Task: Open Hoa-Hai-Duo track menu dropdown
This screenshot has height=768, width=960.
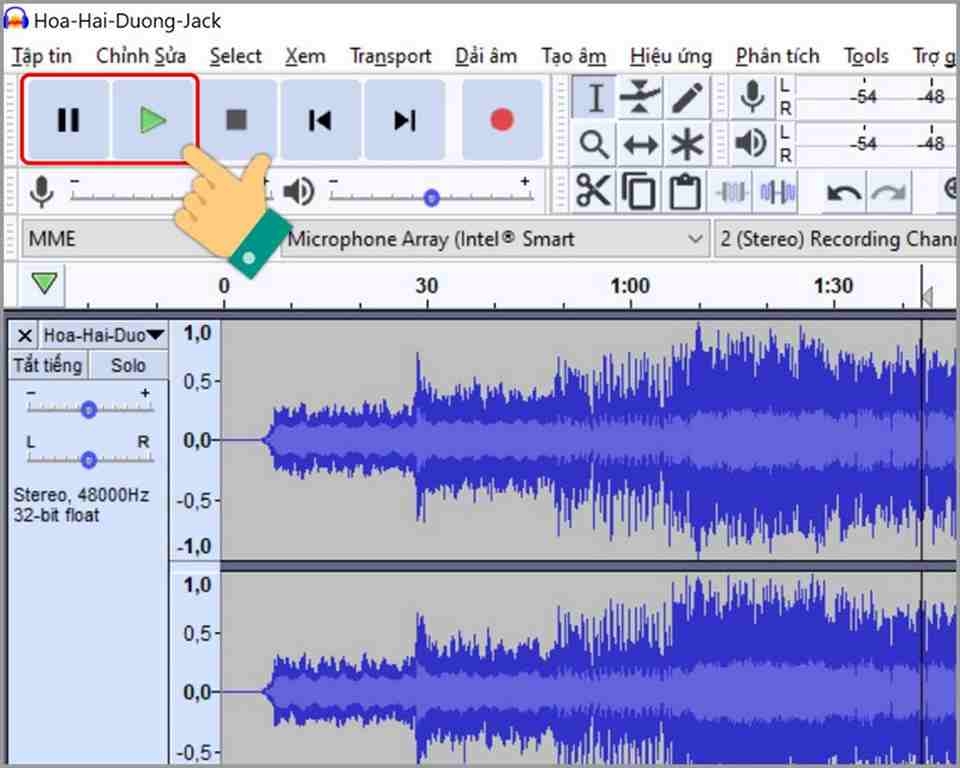Action: tap(103, 335)
